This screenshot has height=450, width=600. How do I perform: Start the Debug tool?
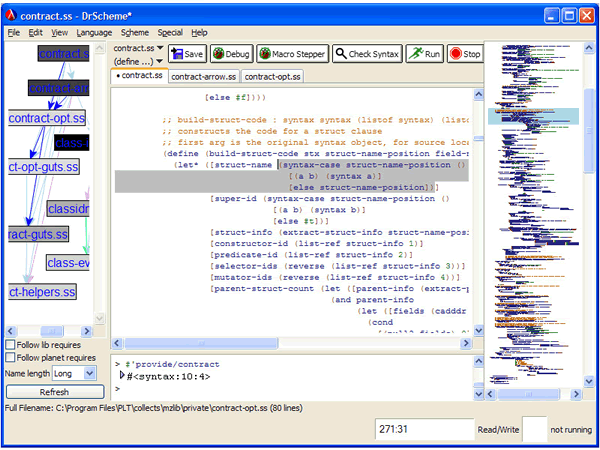[231, 54]
